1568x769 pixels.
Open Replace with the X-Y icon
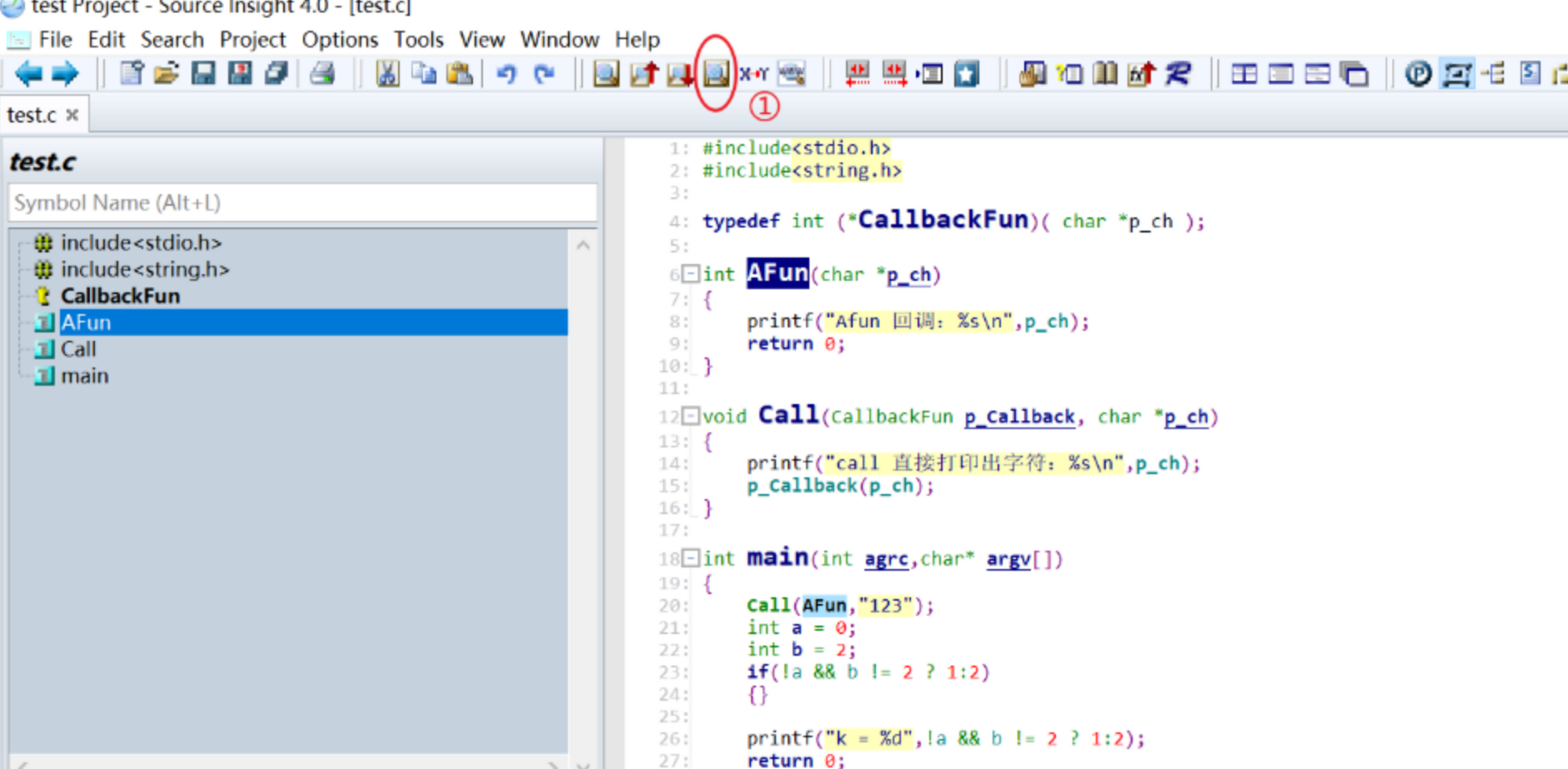754,74
